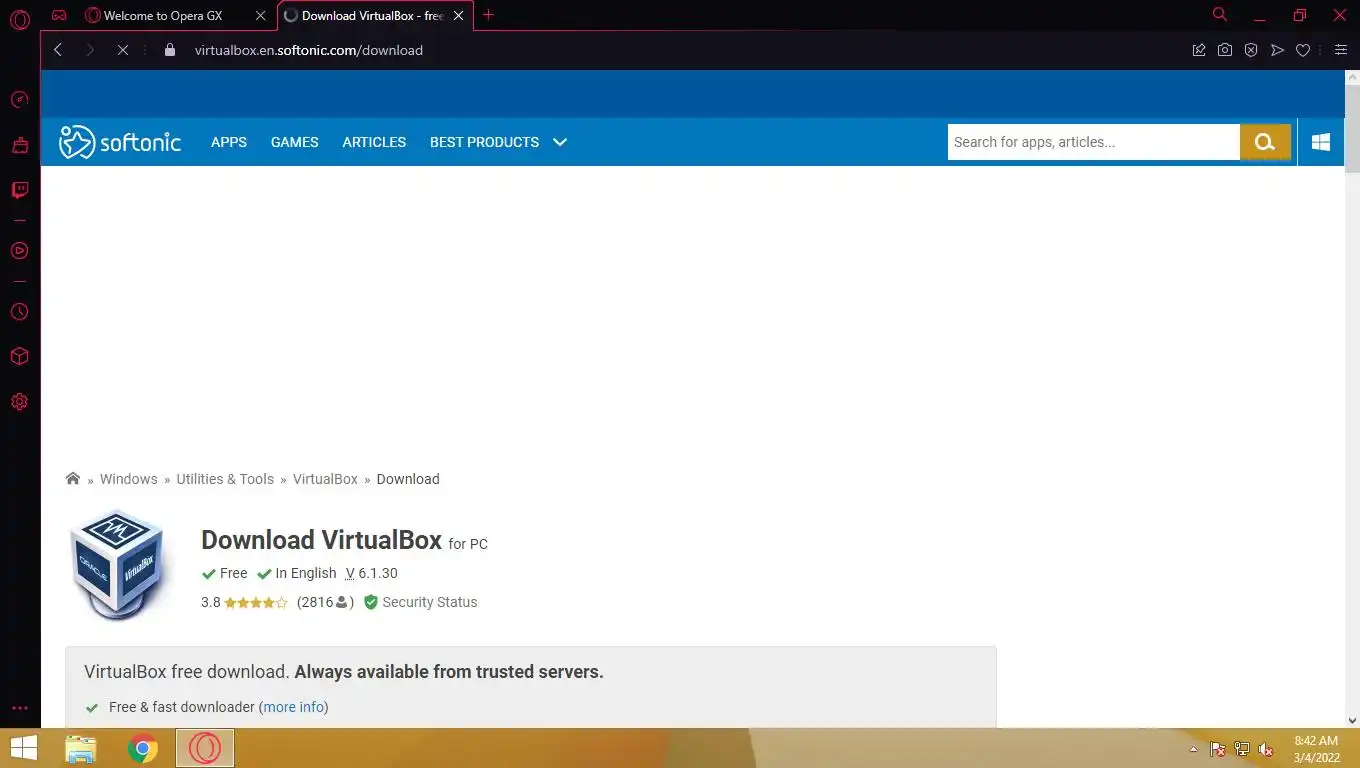Viewport: 1360px width, 768px height.
Task: Stop loading the page
Action: [122, 50]
